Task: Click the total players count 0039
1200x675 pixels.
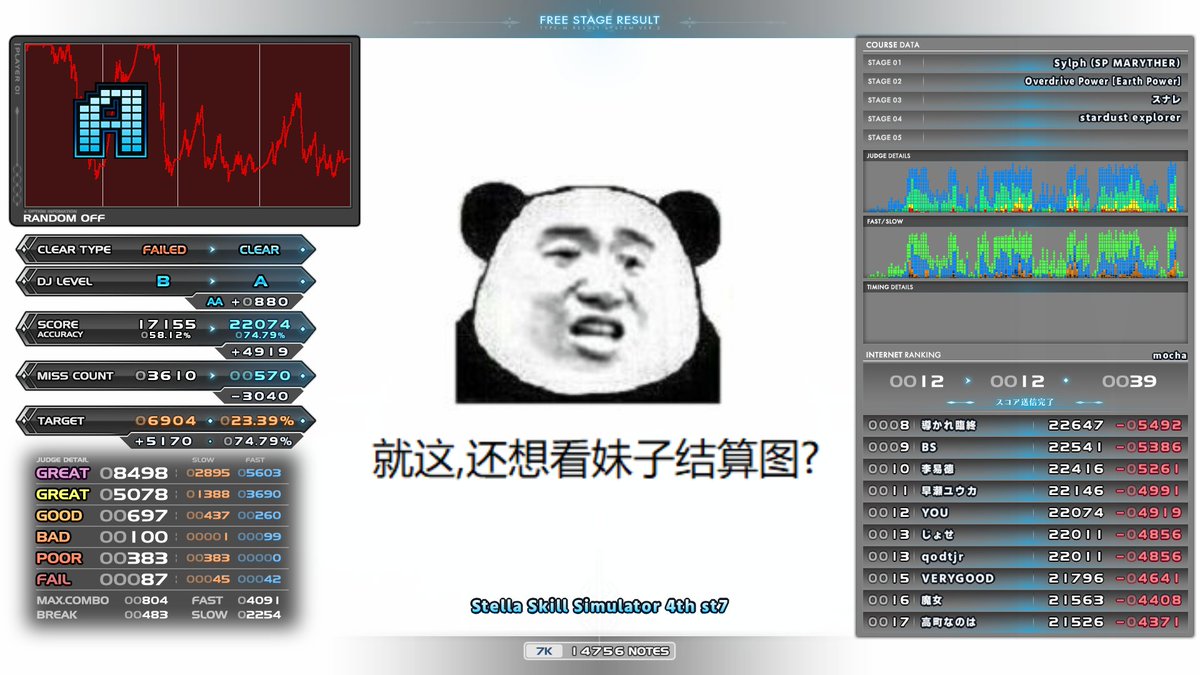Action: tap(1129, 381)
